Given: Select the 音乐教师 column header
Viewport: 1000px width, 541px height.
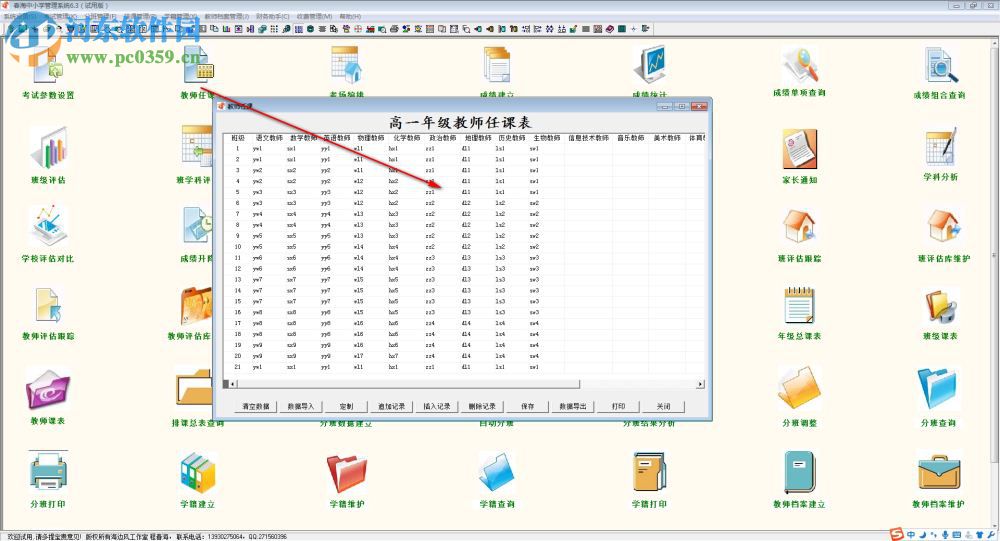Looking at the screenshot, I should (x=630, y=138).
